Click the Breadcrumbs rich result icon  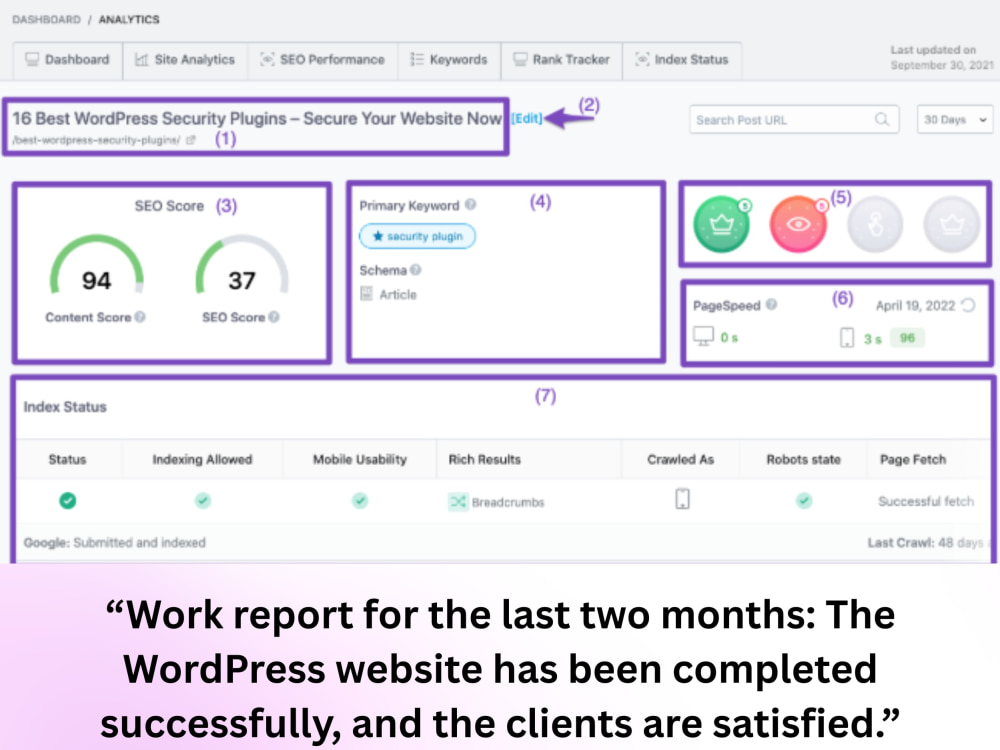[457, 502]
